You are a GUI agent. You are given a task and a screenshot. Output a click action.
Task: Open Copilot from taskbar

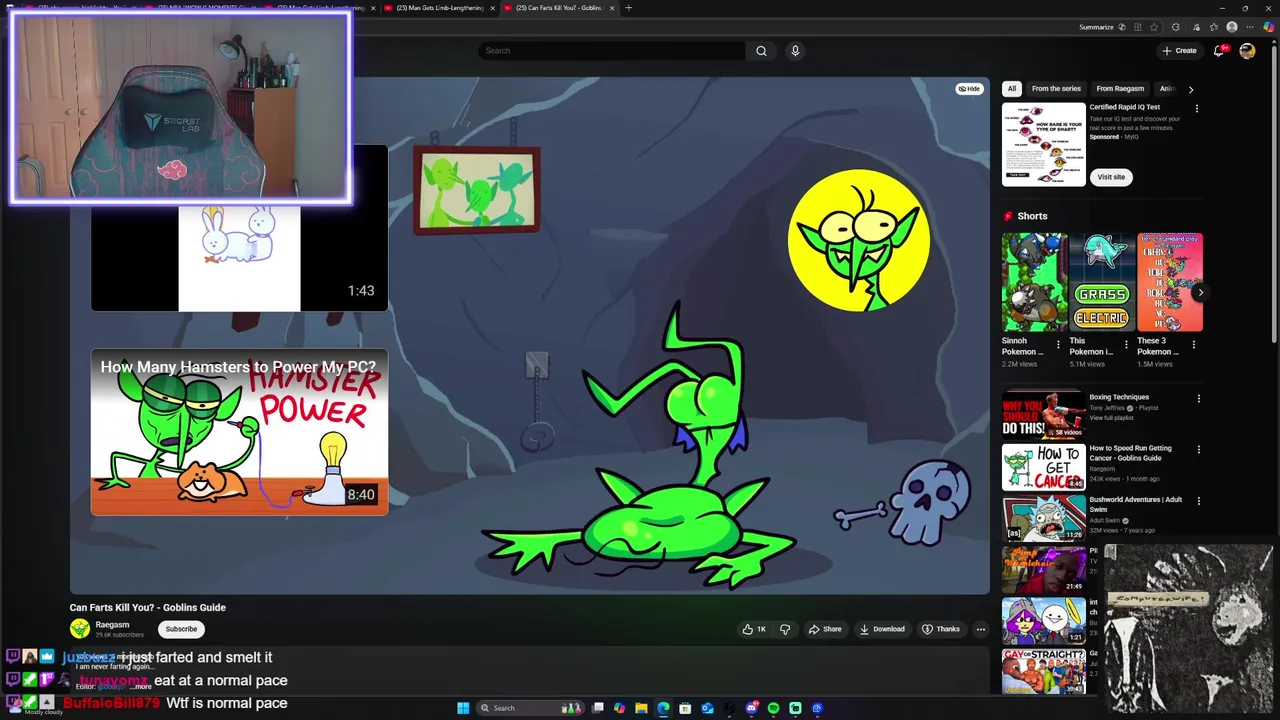(619, 708)
